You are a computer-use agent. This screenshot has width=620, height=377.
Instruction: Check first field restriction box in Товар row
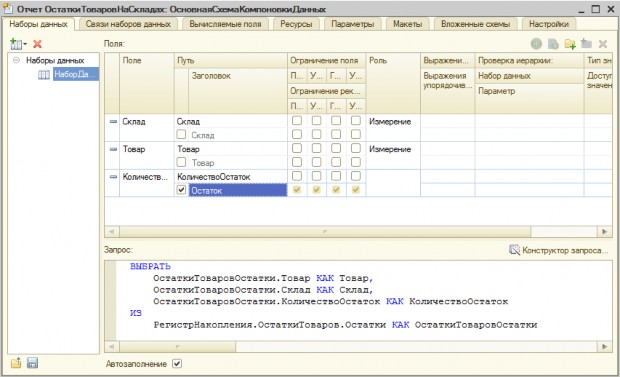pyautogui.click(x=297, y=148)
